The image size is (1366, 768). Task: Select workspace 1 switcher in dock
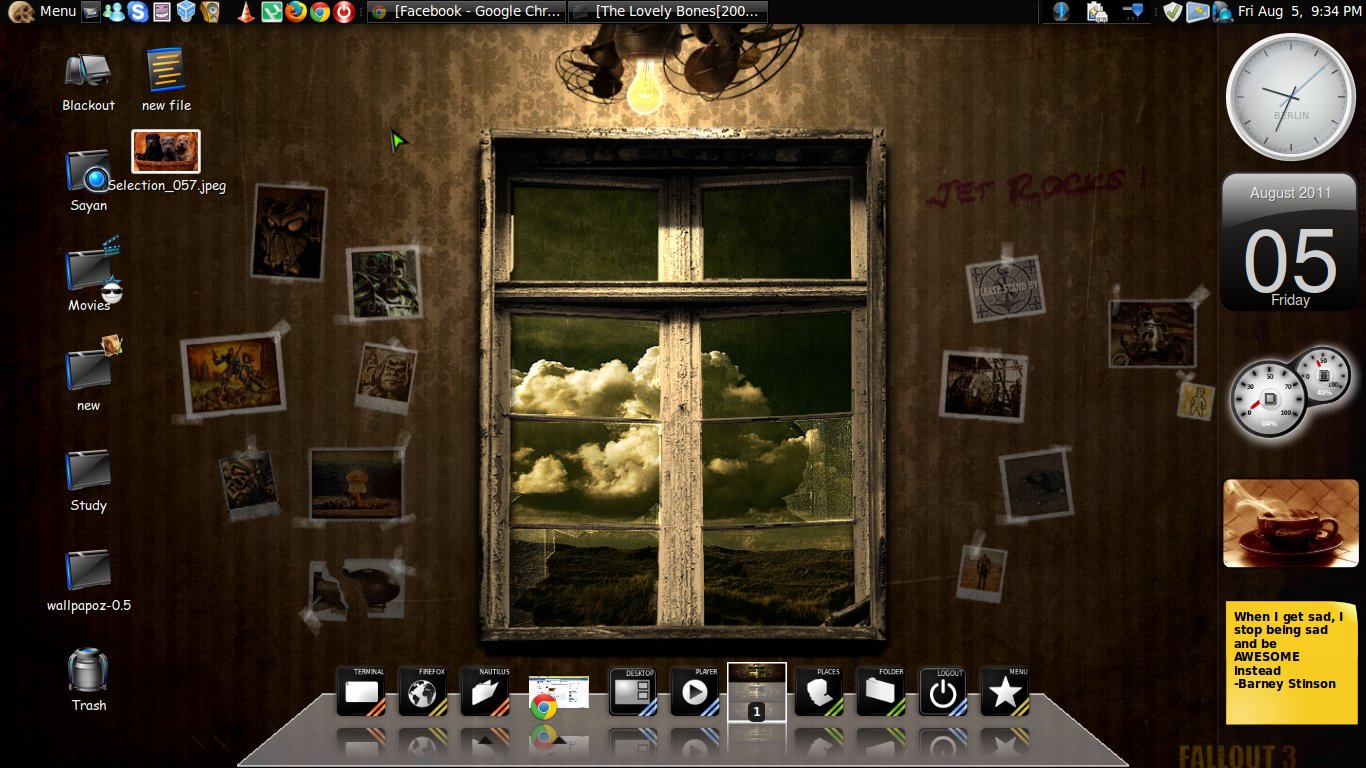(757, 692)
